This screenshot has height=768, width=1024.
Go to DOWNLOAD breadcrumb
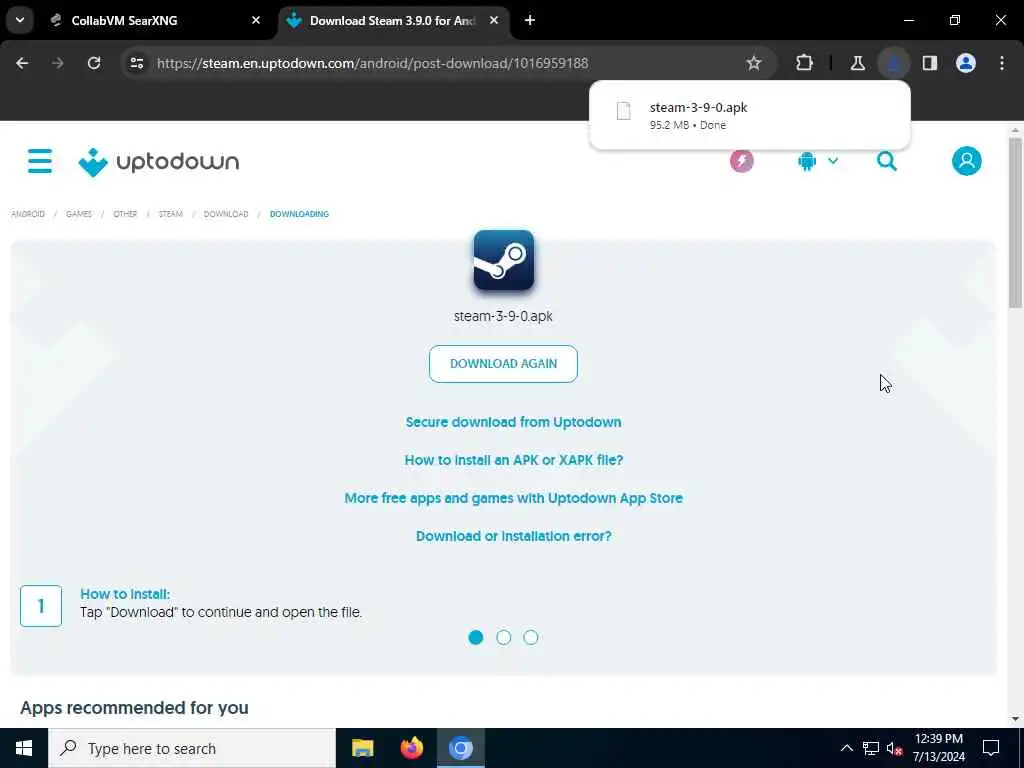click(226, 214)
